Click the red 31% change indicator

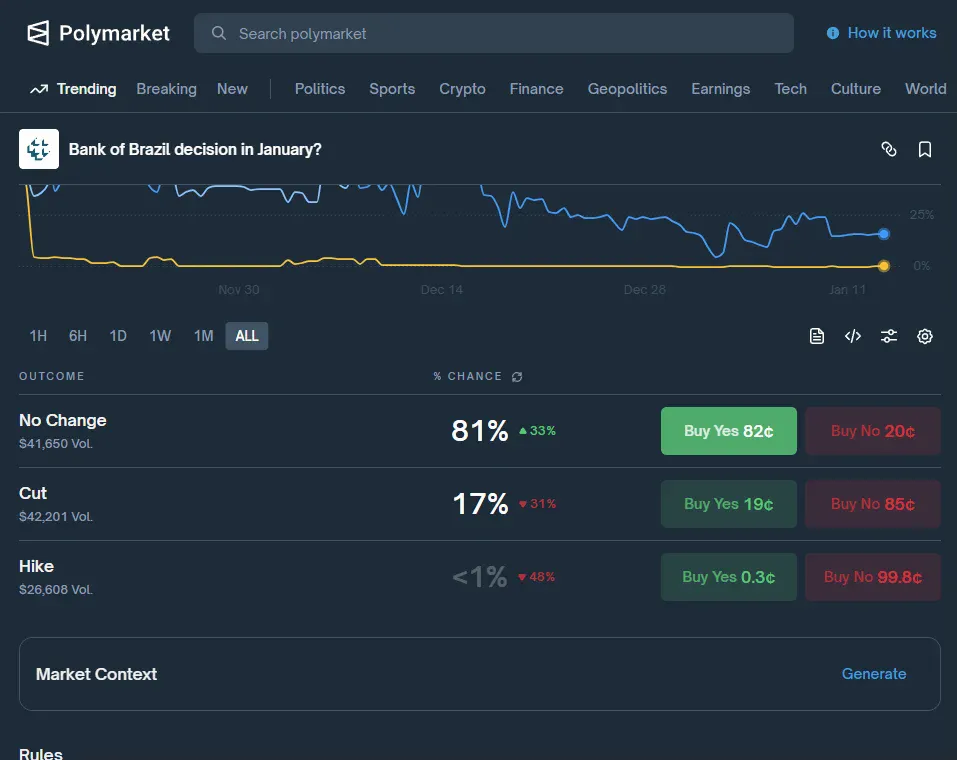point(538,504)
